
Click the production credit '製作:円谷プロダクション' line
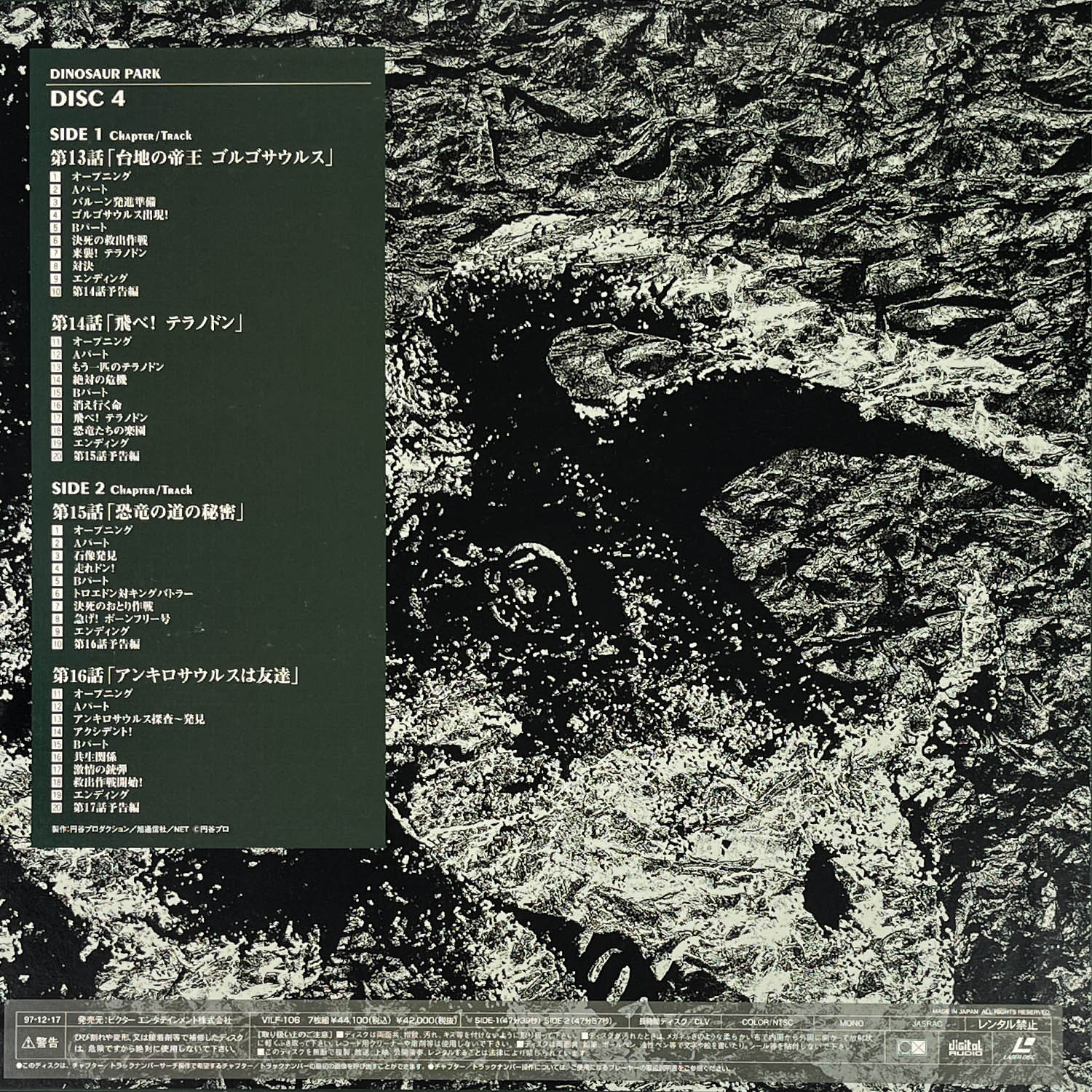pyautogui.click(x=141, y=829)
